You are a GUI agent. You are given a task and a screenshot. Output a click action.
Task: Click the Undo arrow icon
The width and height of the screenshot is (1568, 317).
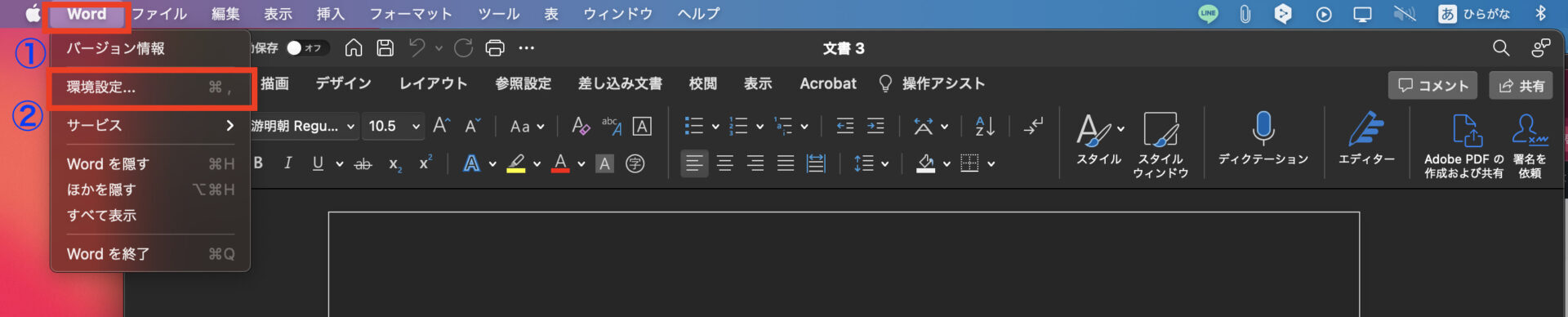click(x=417, y=48)
